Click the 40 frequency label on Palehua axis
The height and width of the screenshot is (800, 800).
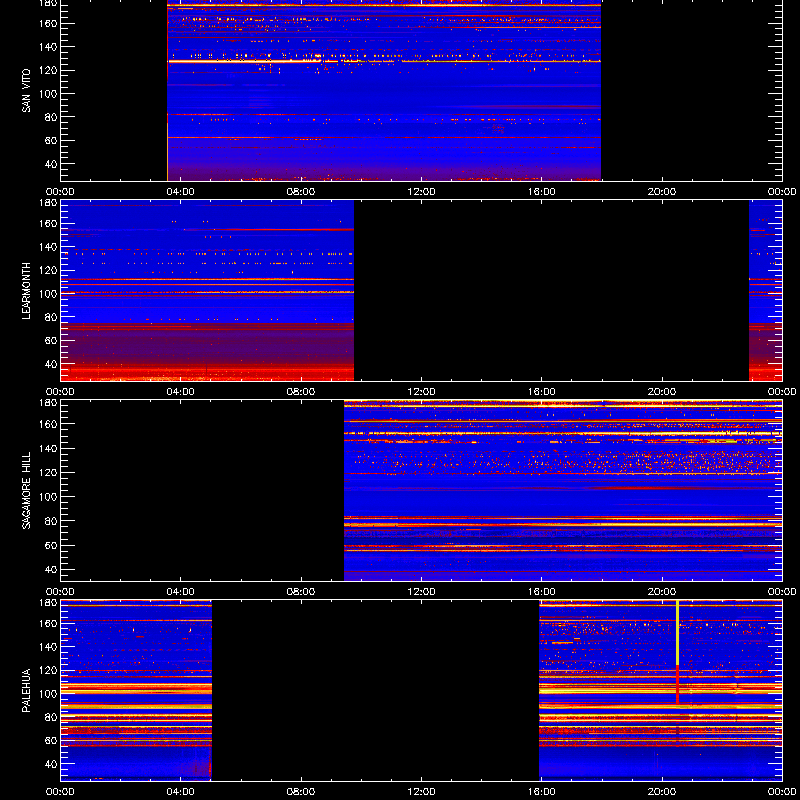(52, 764)
